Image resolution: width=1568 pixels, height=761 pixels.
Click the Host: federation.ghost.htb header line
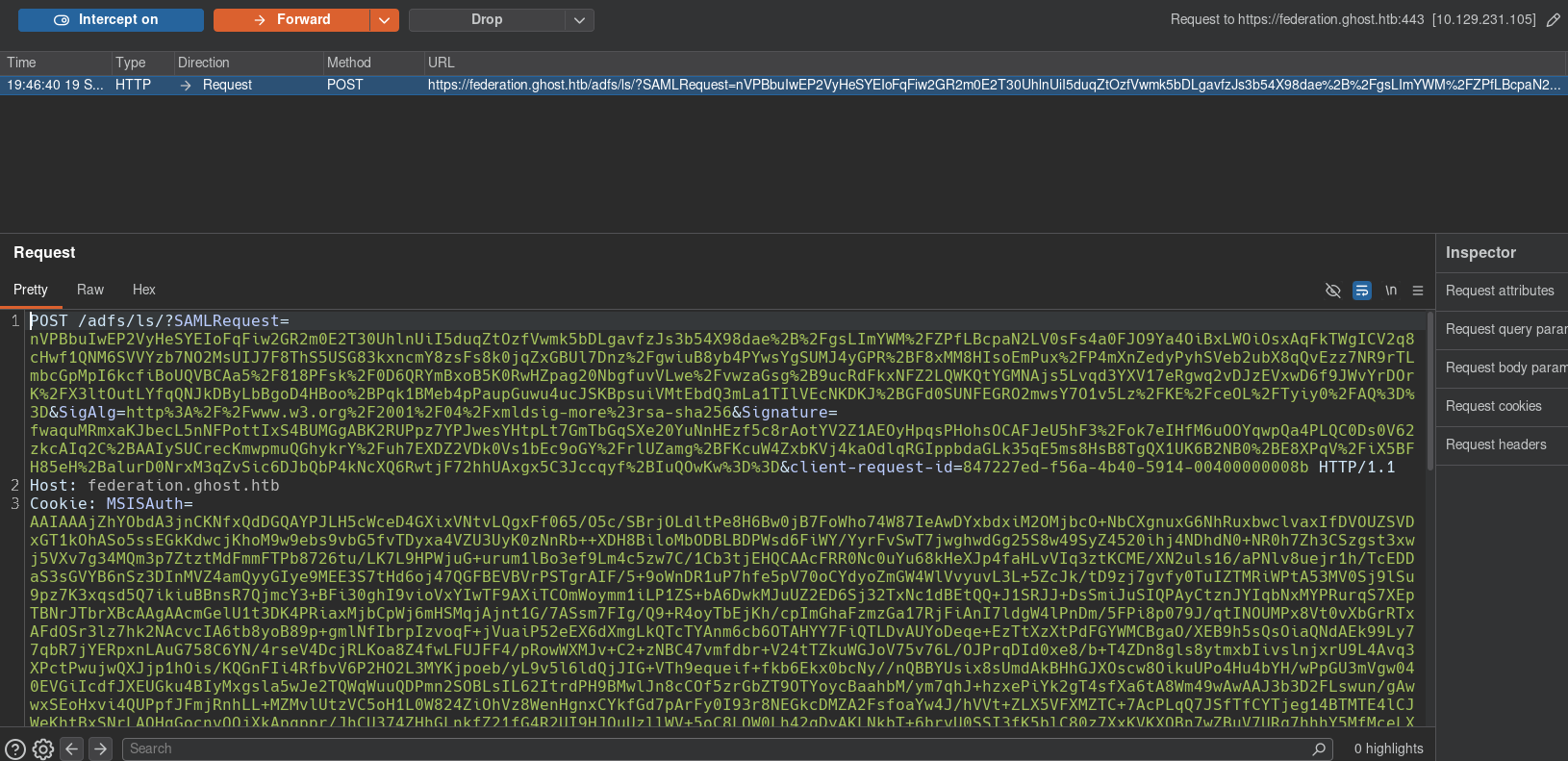pyautogui.click(x=155, y=486)
